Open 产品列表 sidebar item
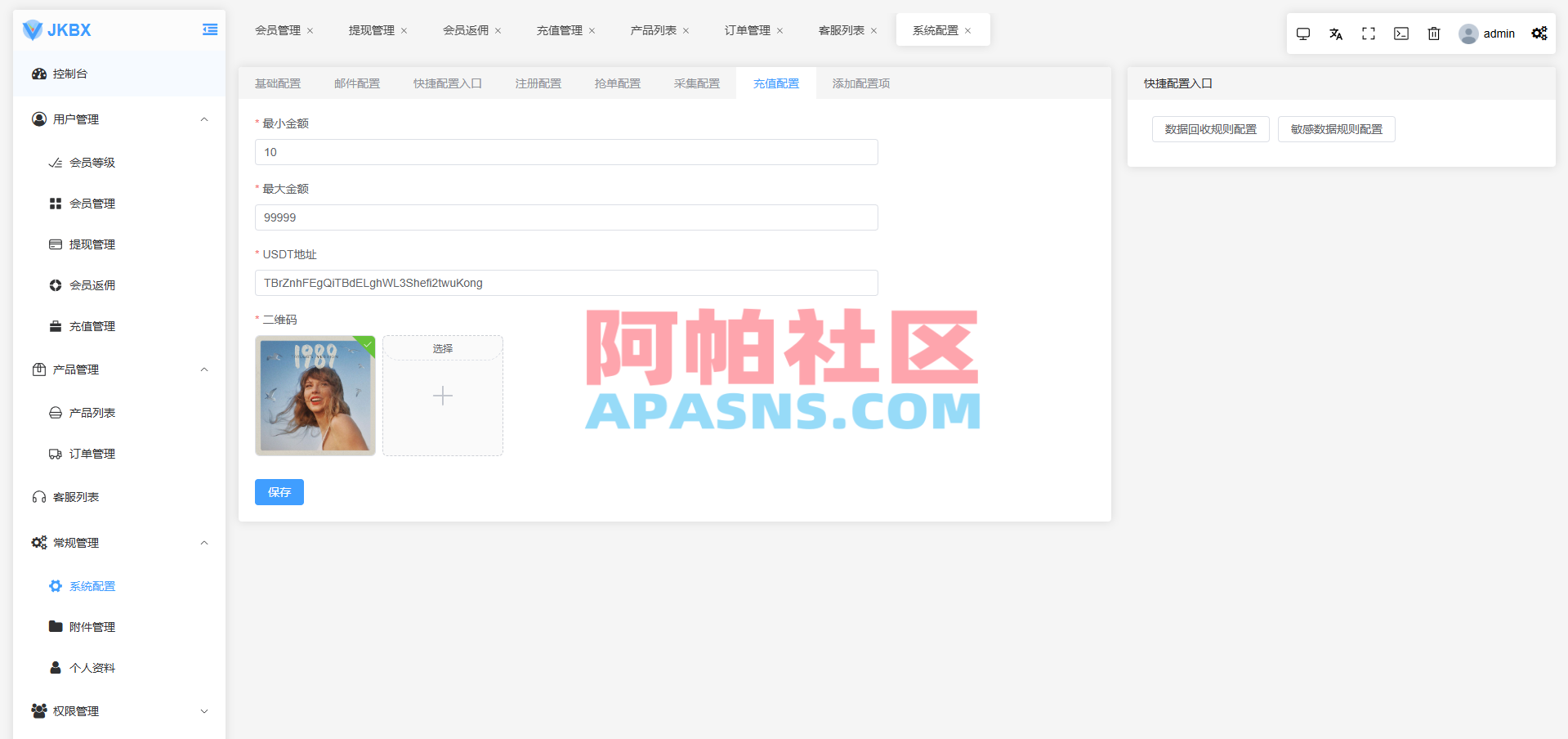The image size is (1568, 739). coord(119,413)
